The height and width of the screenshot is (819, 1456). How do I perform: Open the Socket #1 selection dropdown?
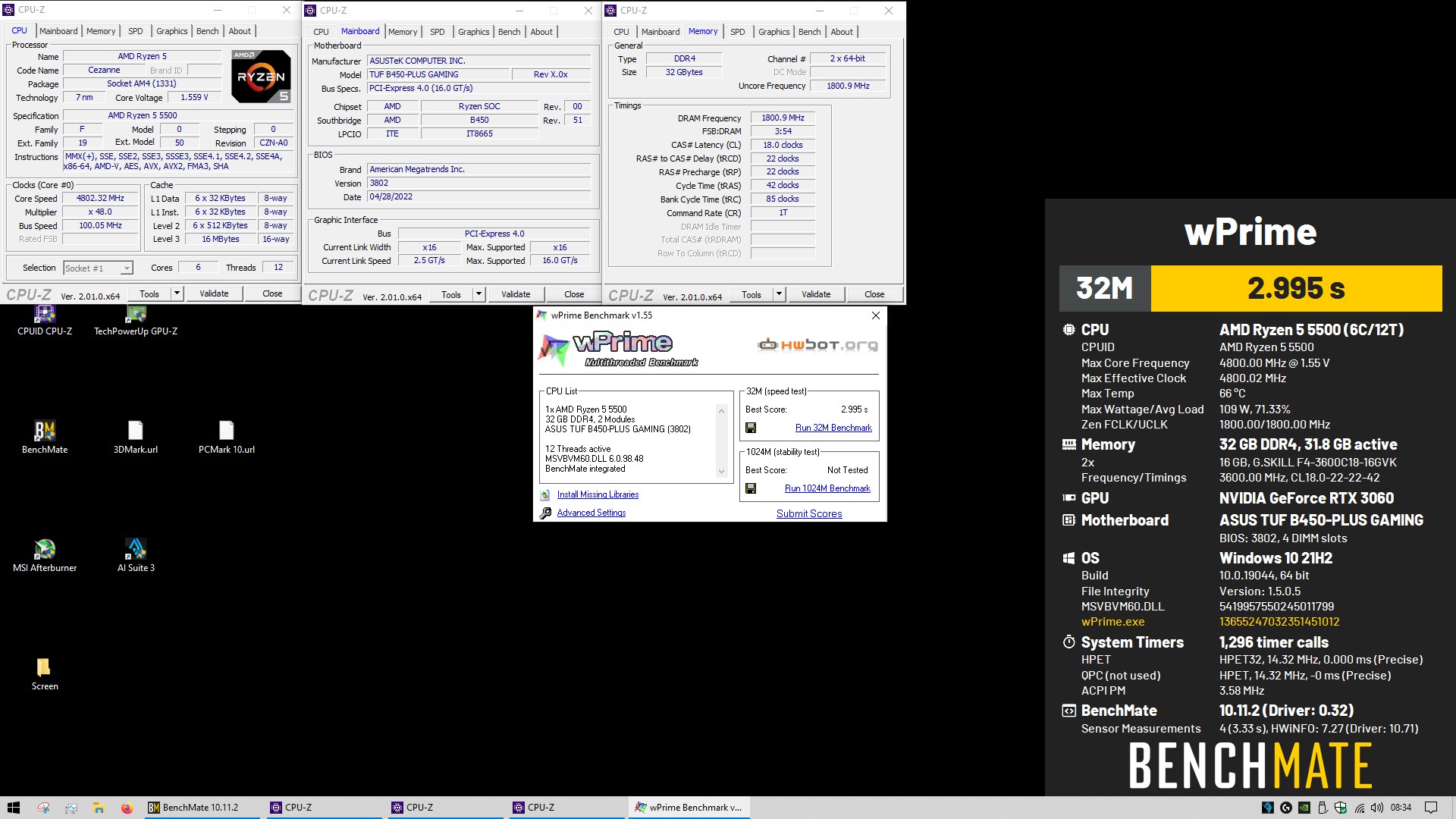[x=99, y=268]
